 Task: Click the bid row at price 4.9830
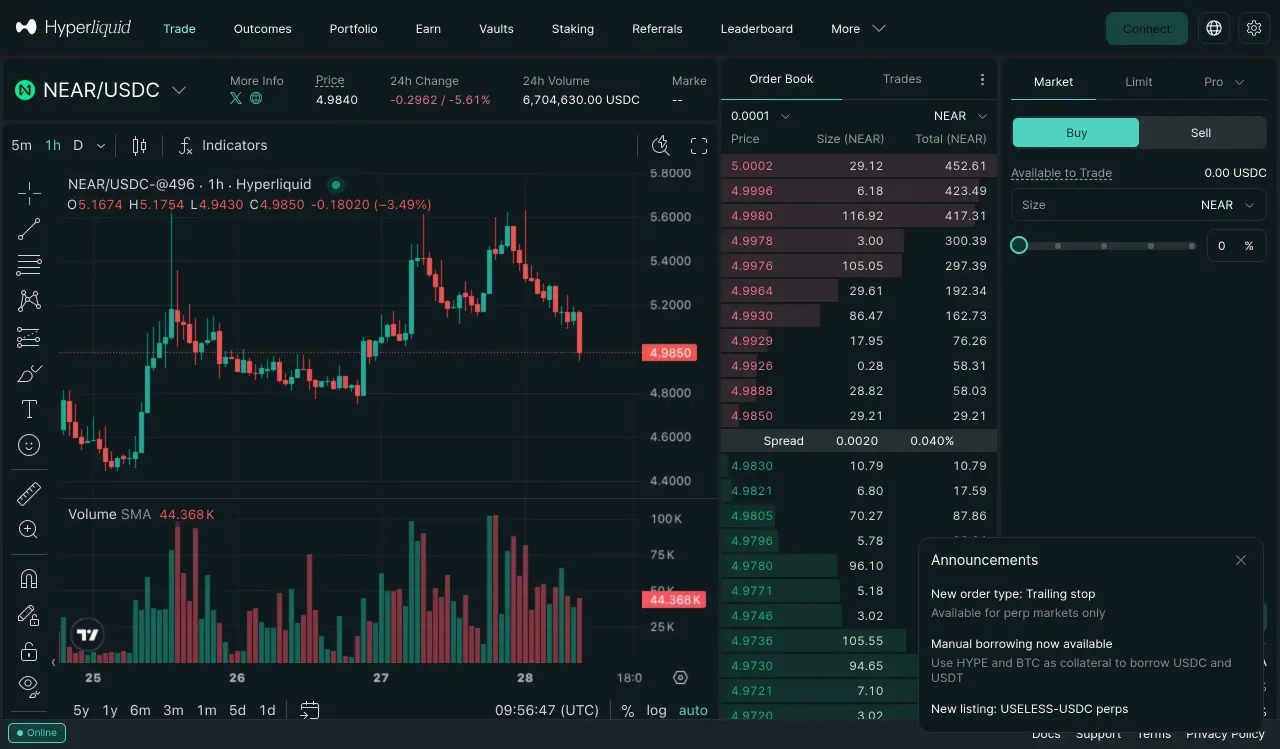(x=859, y=466)
